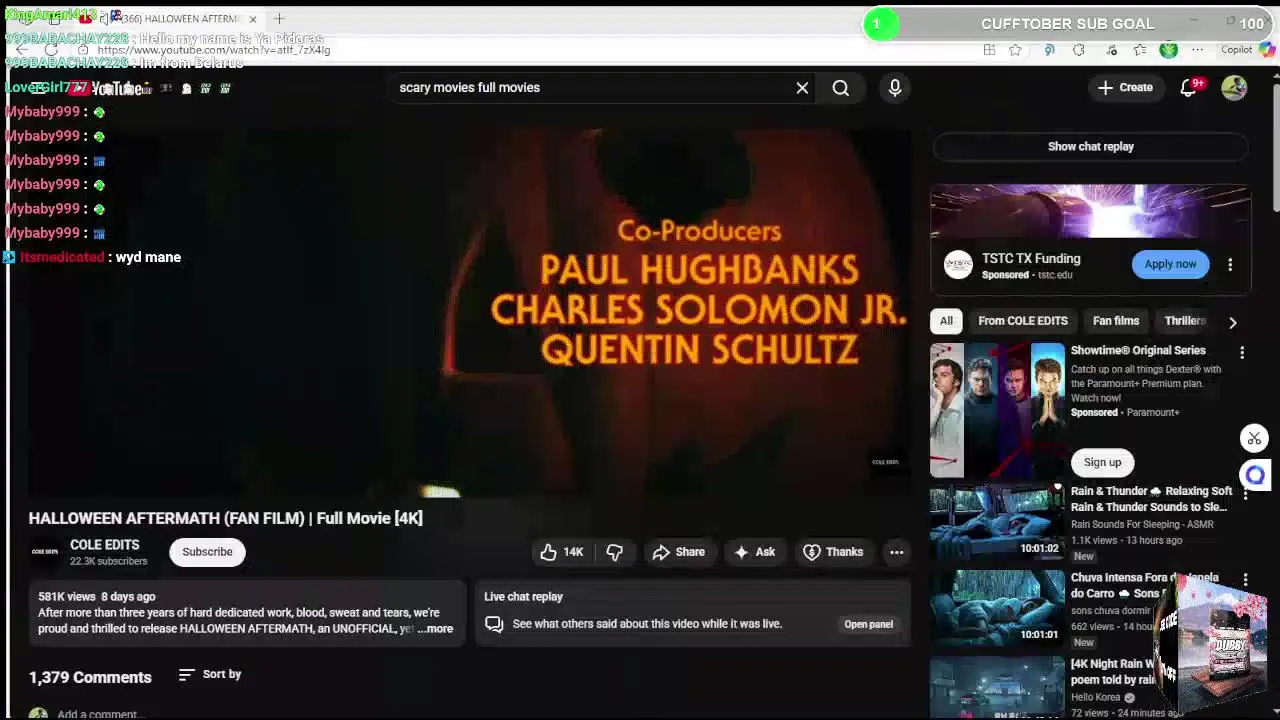Click the Create button
Screen dimensions: 1280x720
click(1125, 88)
